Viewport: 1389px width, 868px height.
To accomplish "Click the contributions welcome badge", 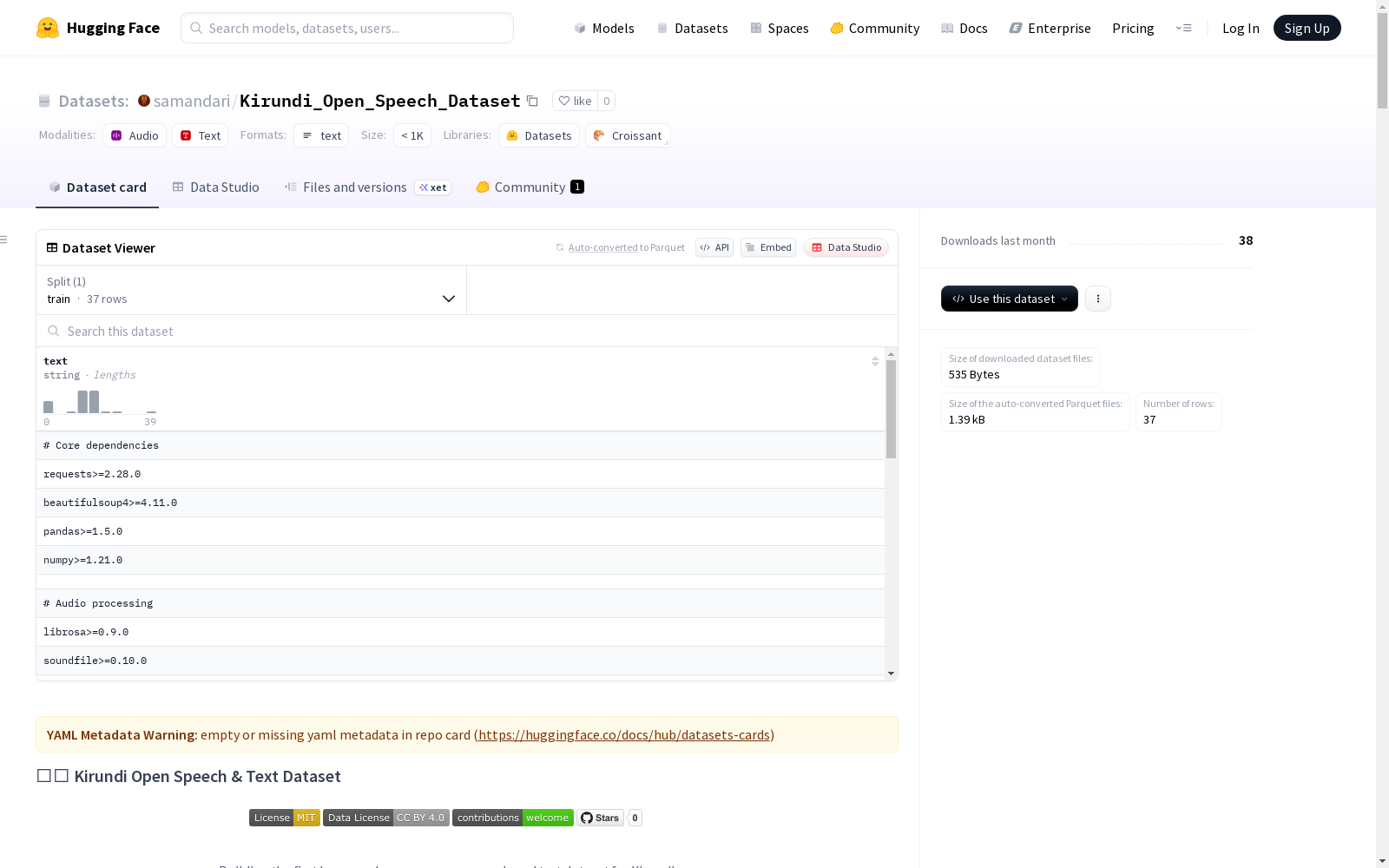I will (x=513, y=818).
